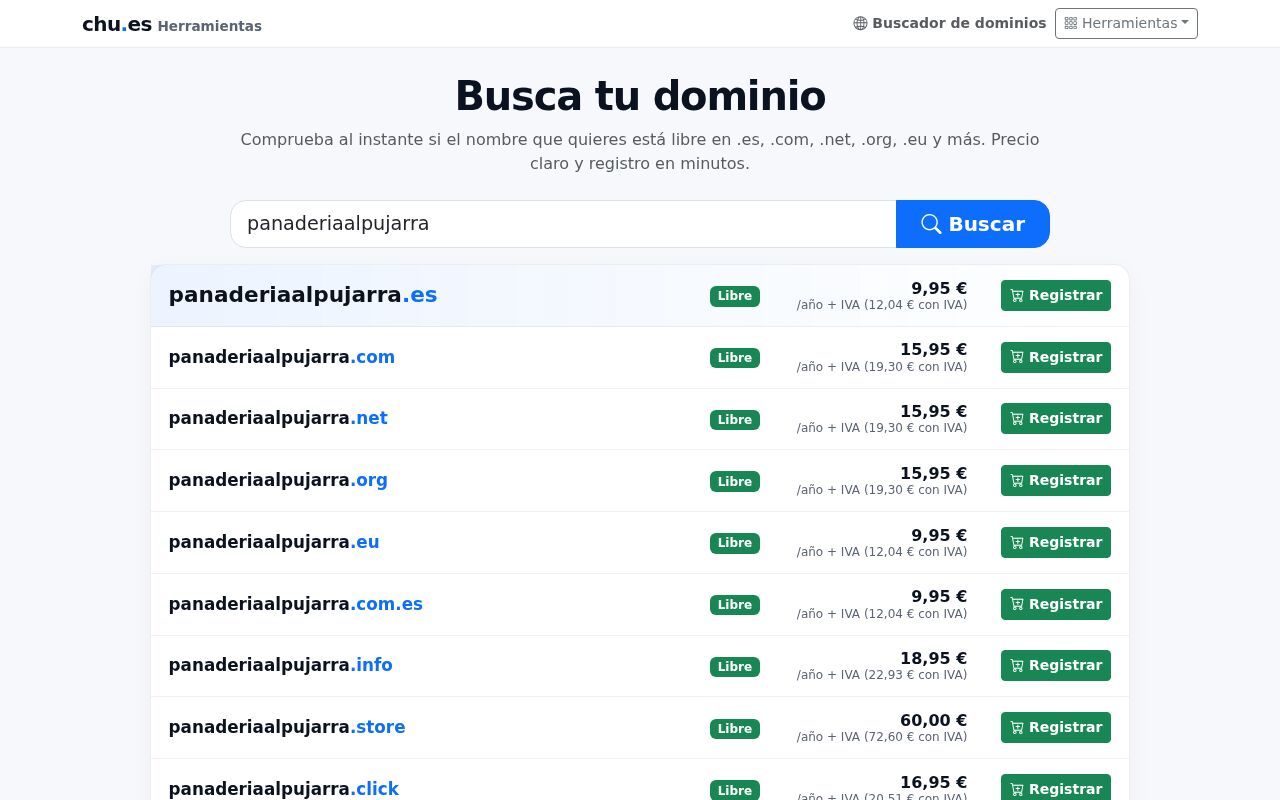Click the Libre badge for .eu domain
Viewport: 1280px width, 800px height.
735,543
